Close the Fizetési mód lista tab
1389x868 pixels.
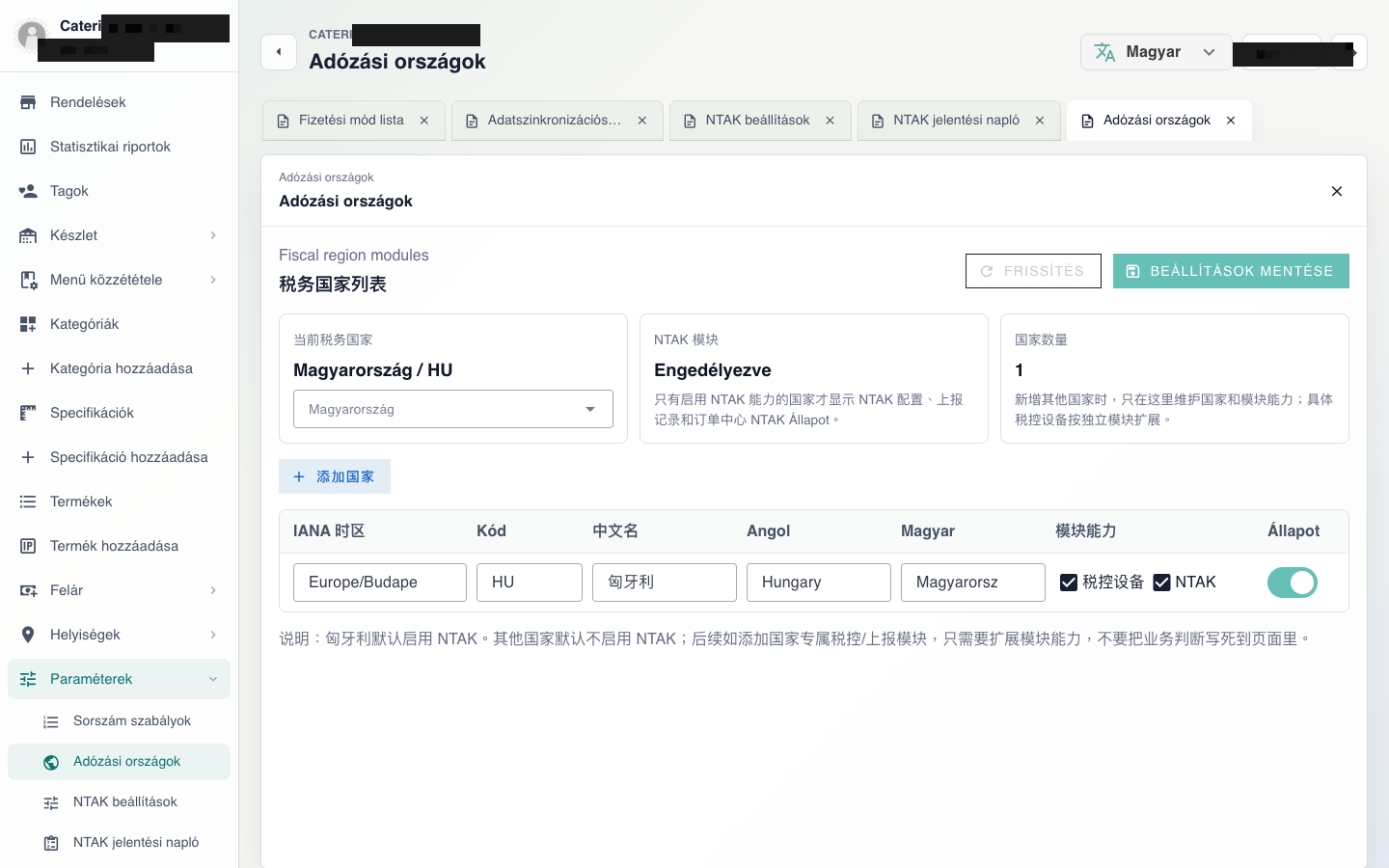[x=424, y=121]
